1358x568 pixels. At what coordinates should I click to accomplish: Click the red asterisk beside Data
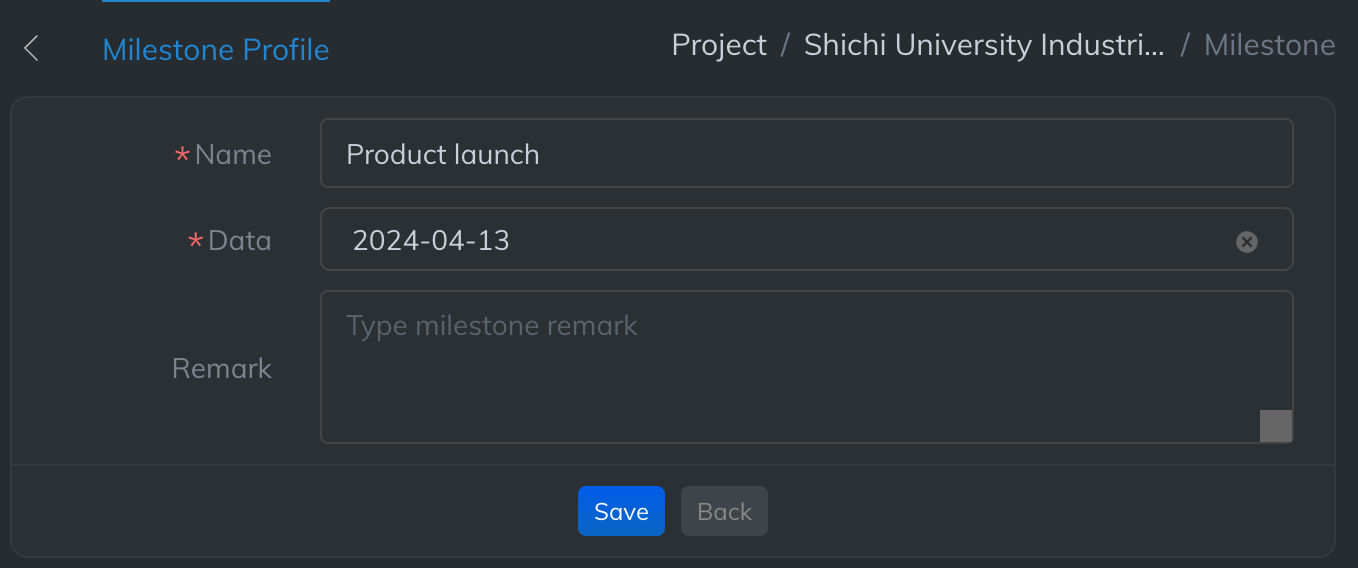tap(196, 242)
